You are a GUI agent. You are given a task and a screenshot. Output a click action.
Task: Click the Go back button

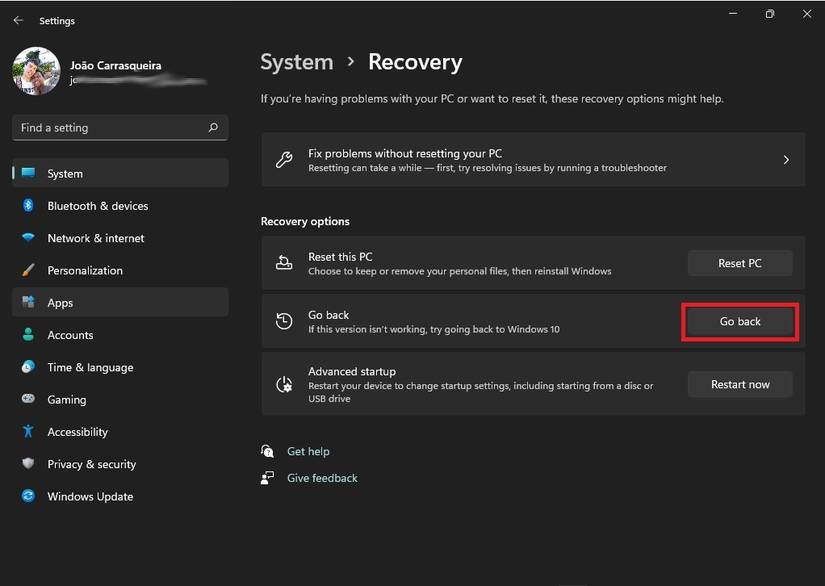coord(740,321)
